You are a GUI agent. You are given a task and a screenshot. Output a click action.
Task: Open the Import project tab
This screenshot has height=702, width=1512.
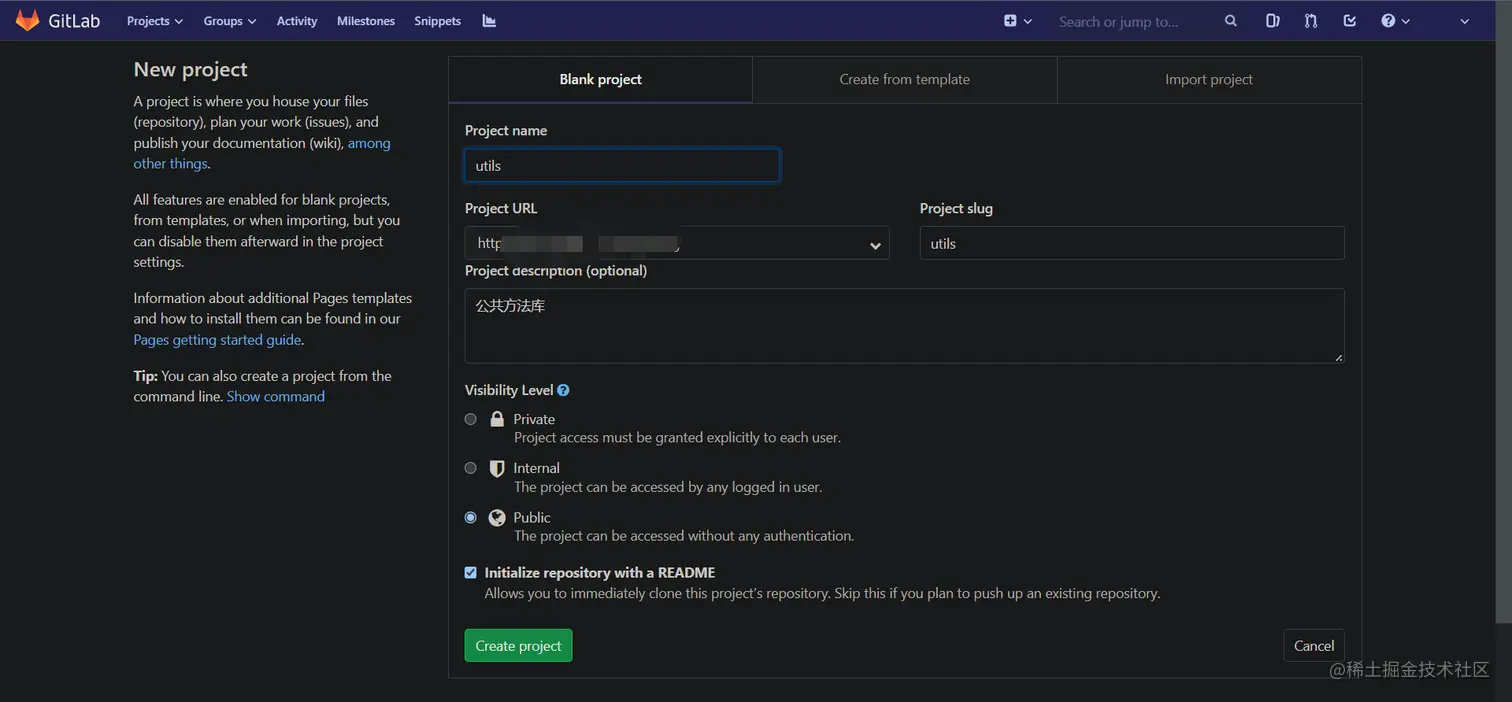1209,79
